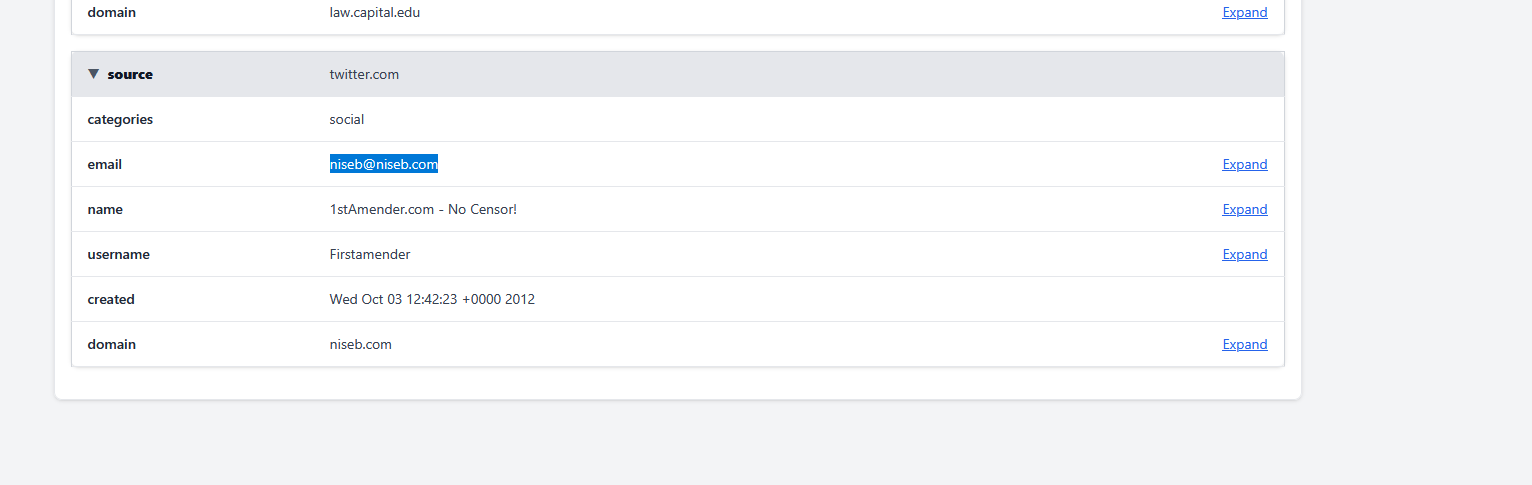The height and width of the screenshot is (485, 1532).
Task: Collapse the source section triangle arrow
Action: [94, 74]
